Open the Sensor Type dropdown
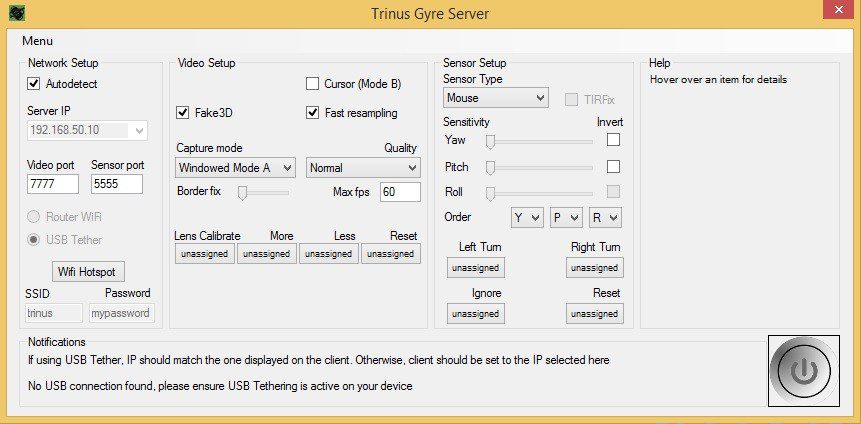 point(495,98)
